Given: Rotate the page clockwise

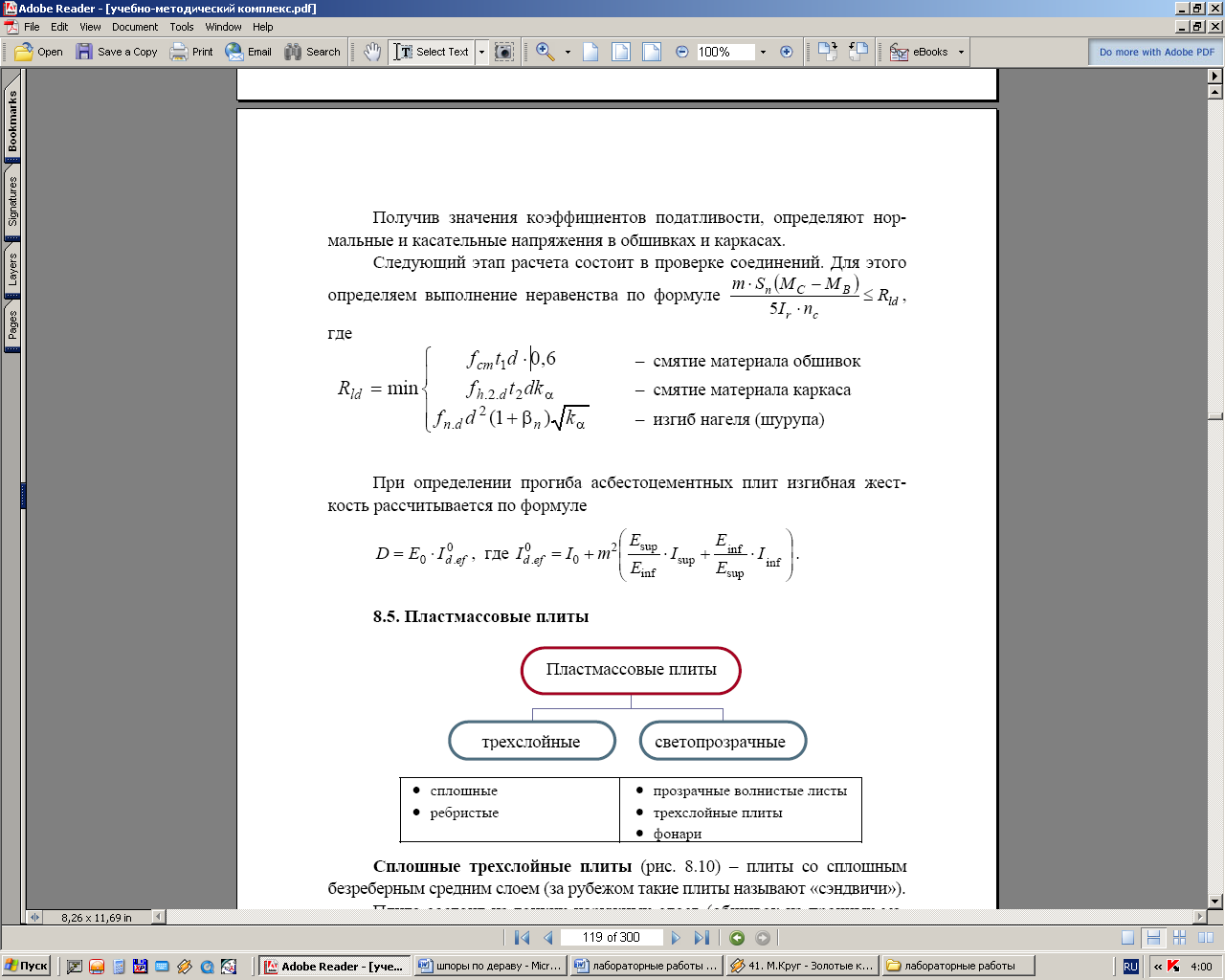Looking at the screenshot, I should pos(828,52).
